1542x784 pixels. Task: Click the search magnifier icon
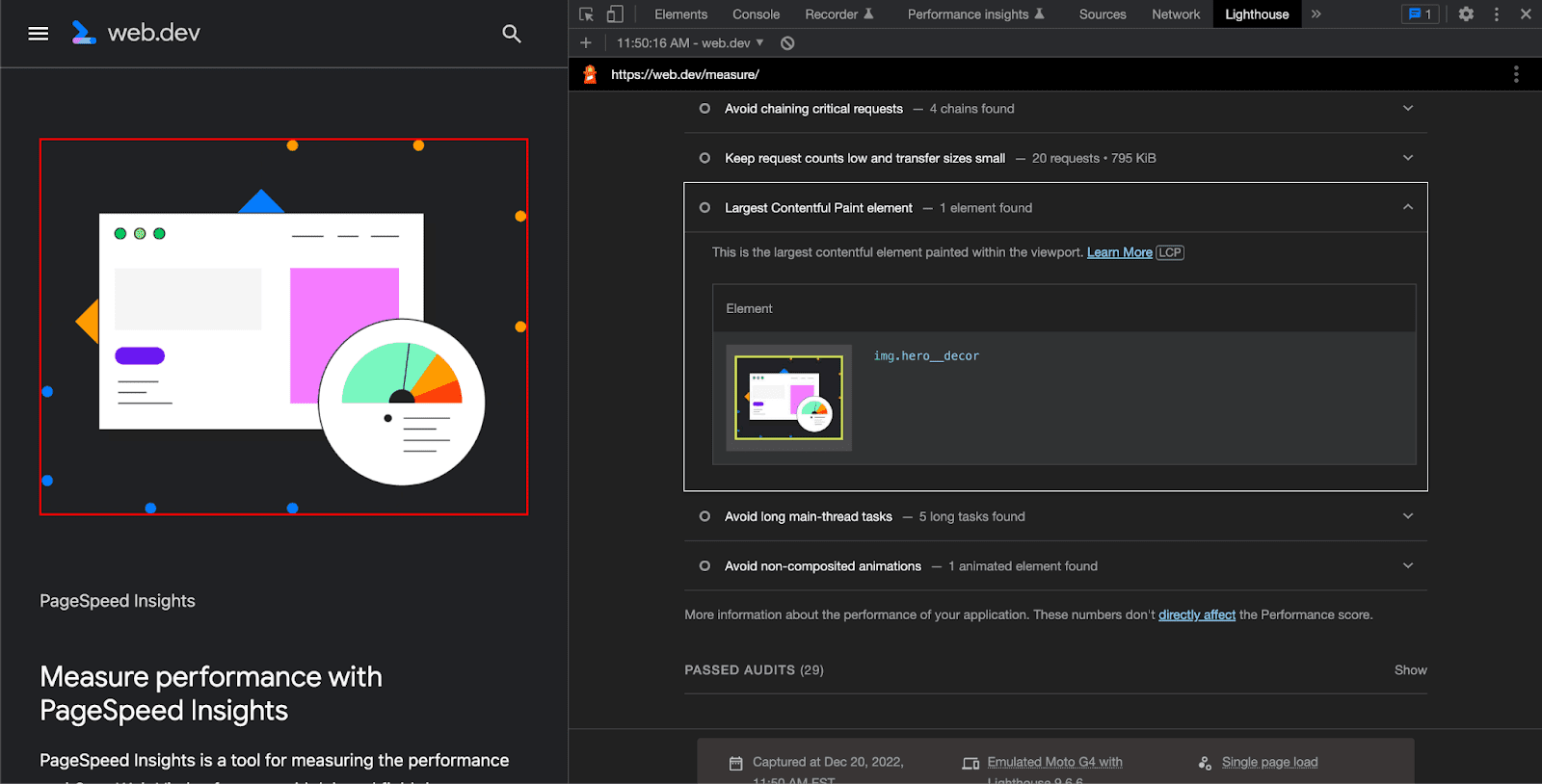click(512, 34)
